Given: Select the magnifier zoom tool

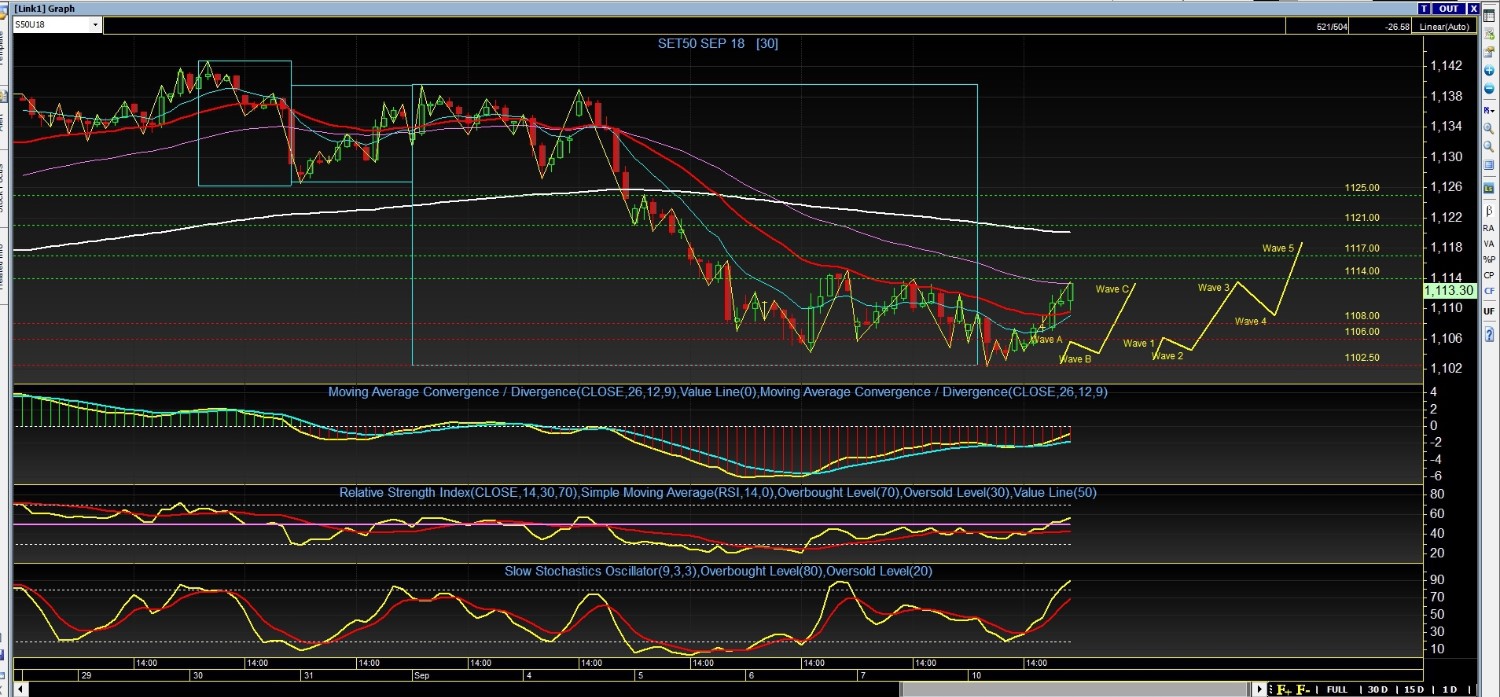Looking at the screenshot, I should pyautogui.click(x=1489, y=128).
